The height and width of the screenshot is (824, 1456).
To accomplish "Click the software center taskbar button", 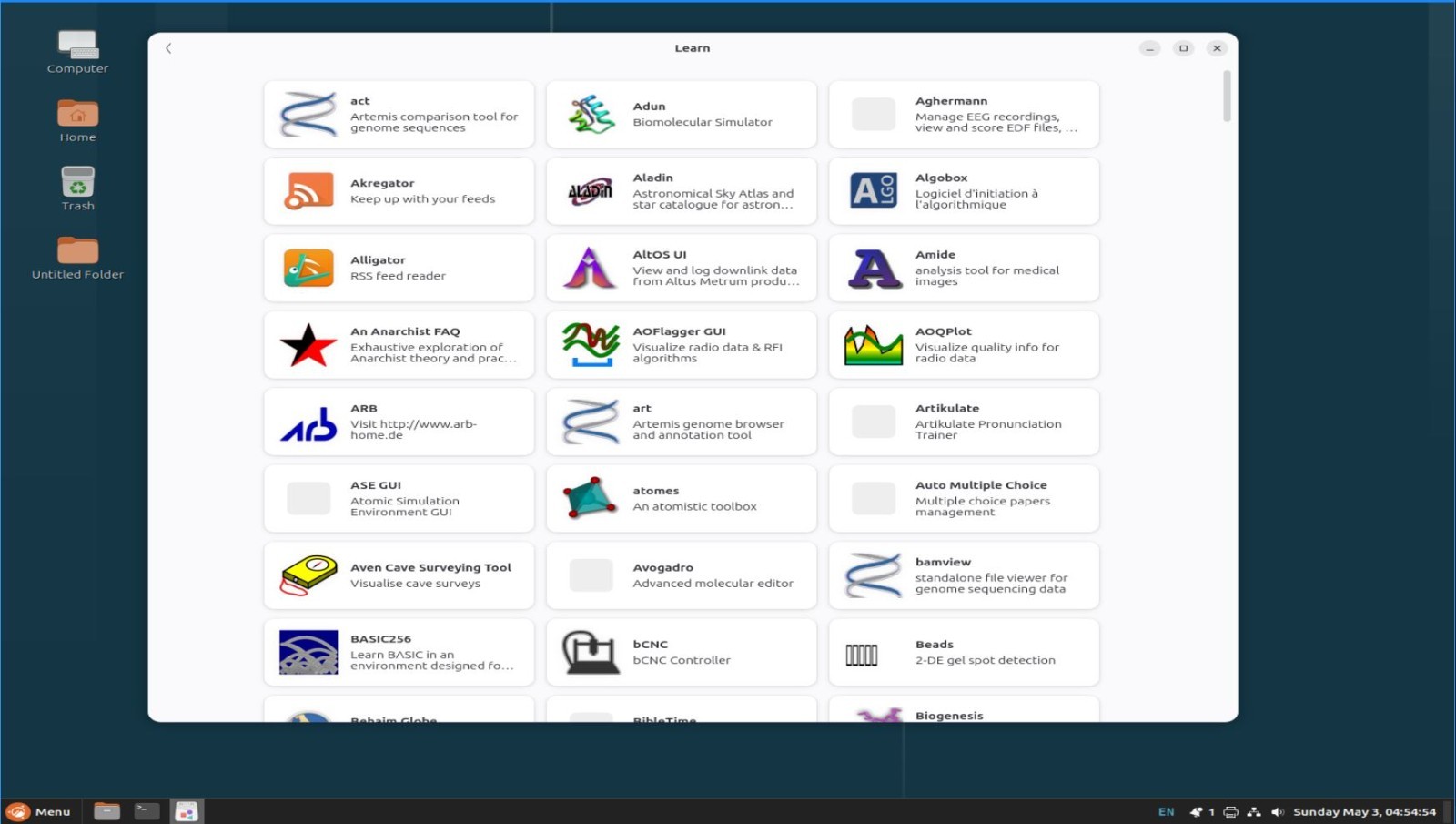I will [x=187, y=811].
